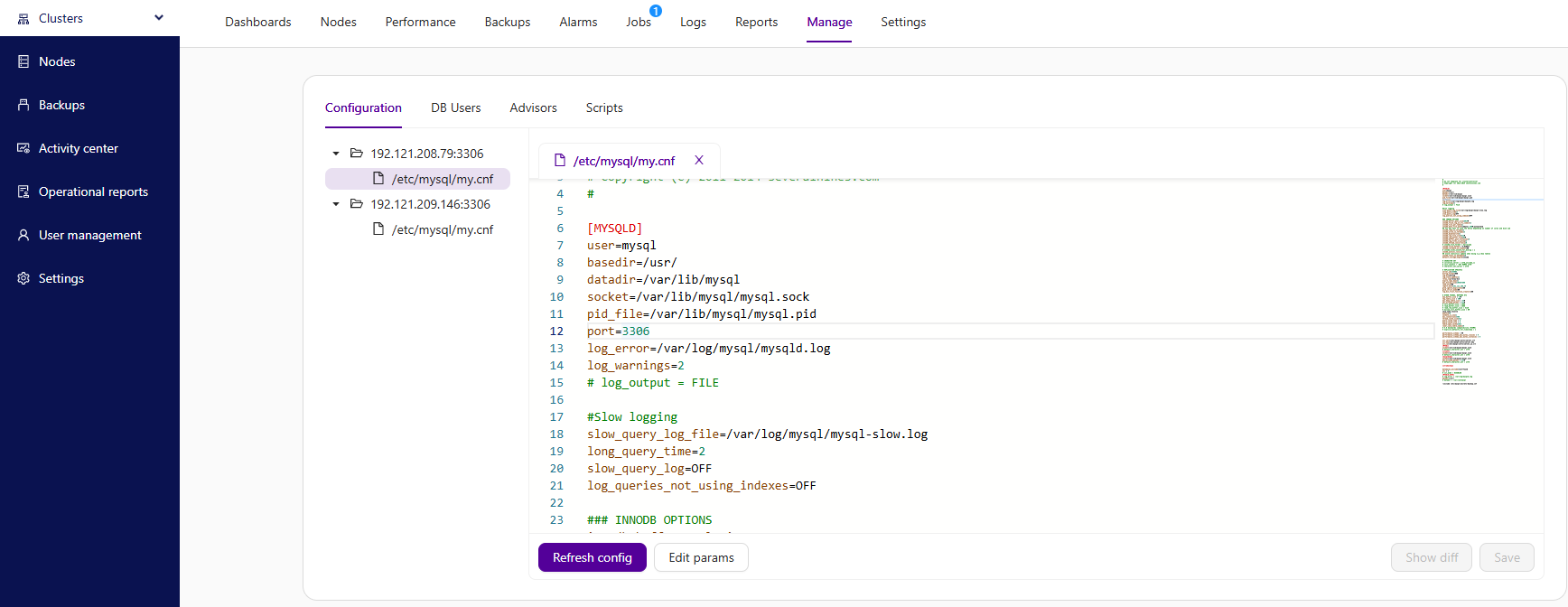This screenshot has width=1568, height=607.
Task: Open my.cnf under 192.121.209.146:3306
Action: tap(442, 229)
